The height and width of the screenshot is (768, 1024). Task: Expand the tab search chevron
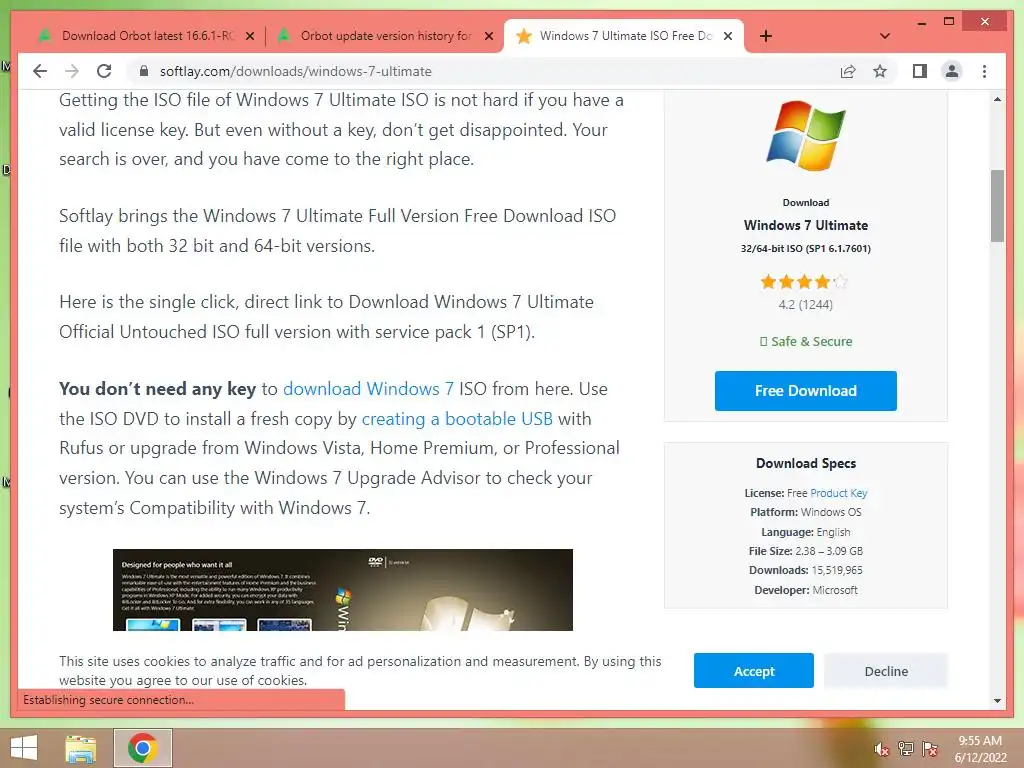pyautogui.click(x=885, y=36)
